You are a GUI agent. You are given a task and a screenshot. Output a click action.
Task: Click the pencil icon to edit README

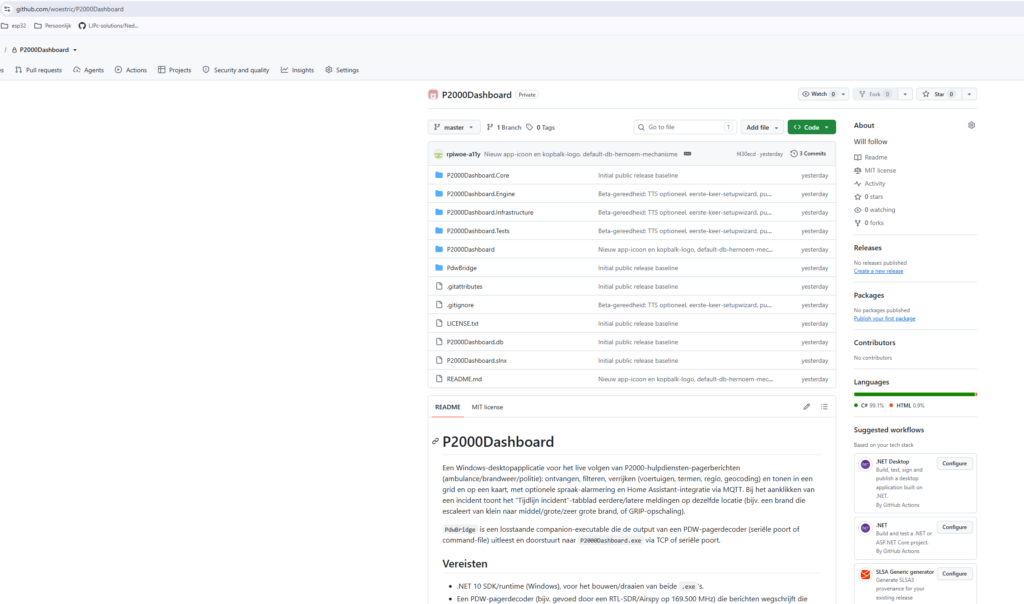pos(807,407)
